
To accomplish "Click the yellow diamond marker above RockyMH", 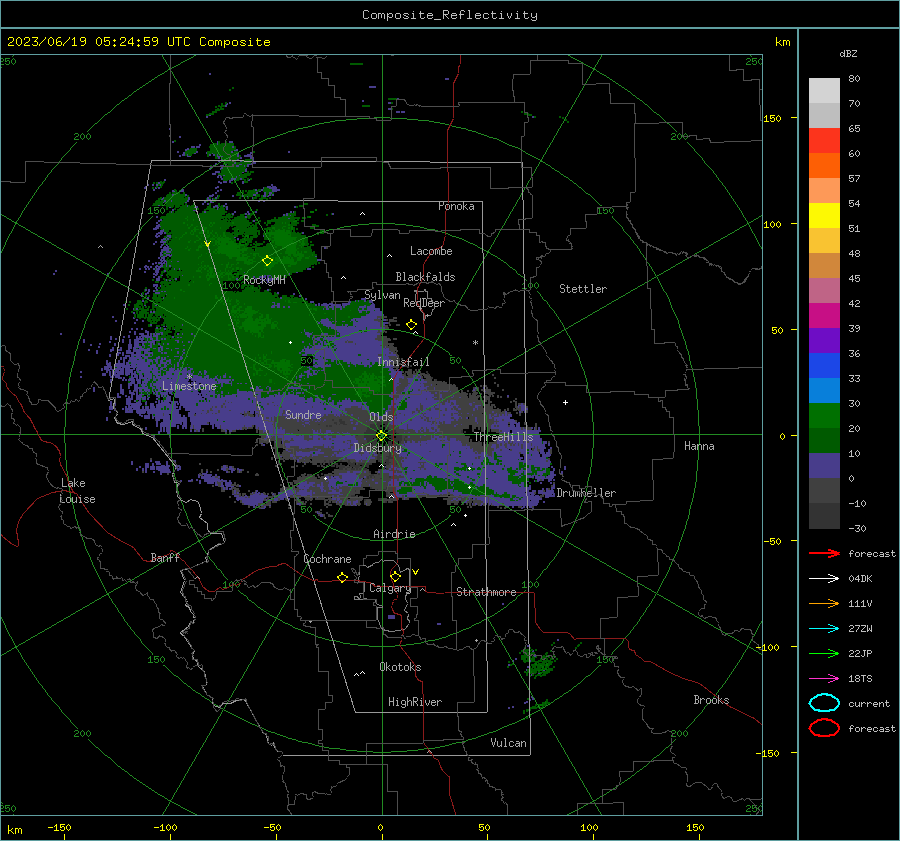I will tap(267, 261).
